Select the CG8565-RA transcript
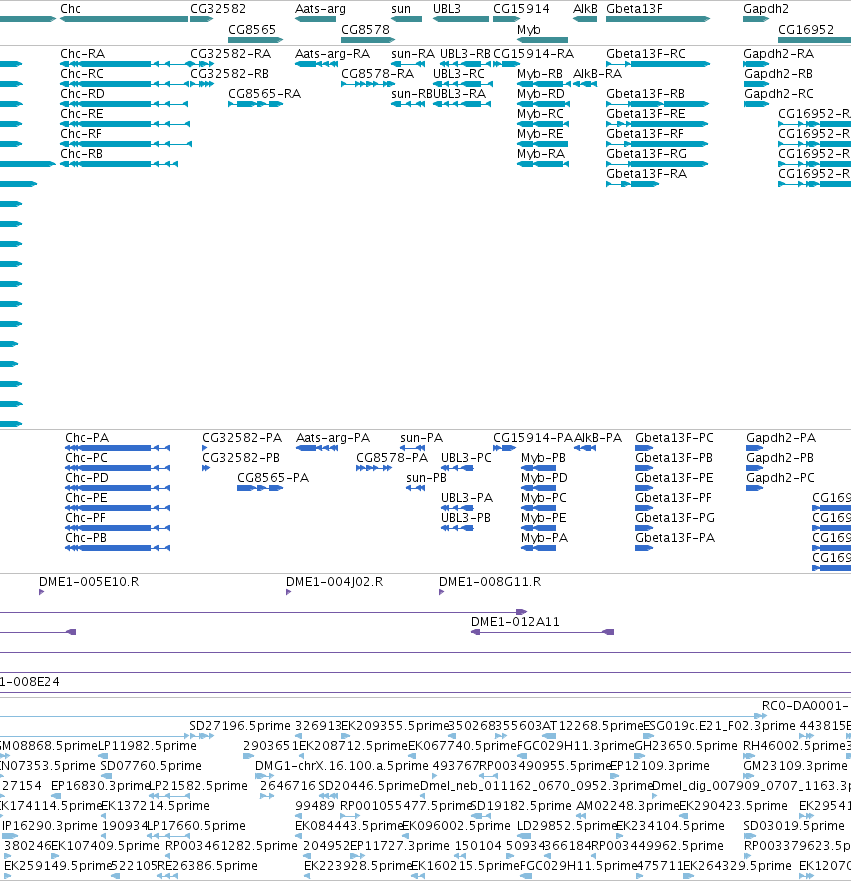Image resolution: width=851 pixels, height=881 pixels. pos(256,104)
